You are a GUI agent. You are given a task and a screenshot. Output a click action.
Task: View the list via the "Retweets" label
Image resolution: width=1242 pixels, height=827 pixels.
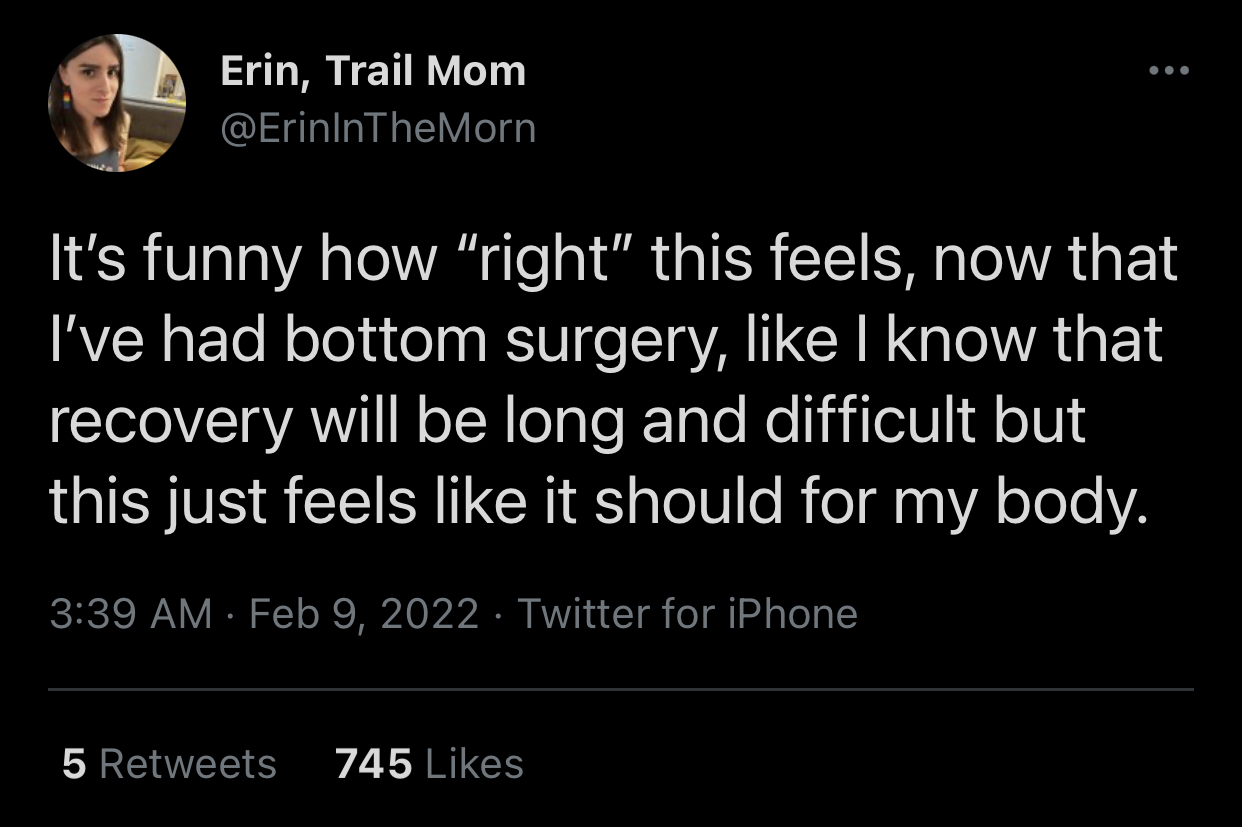tap(188, 764)
